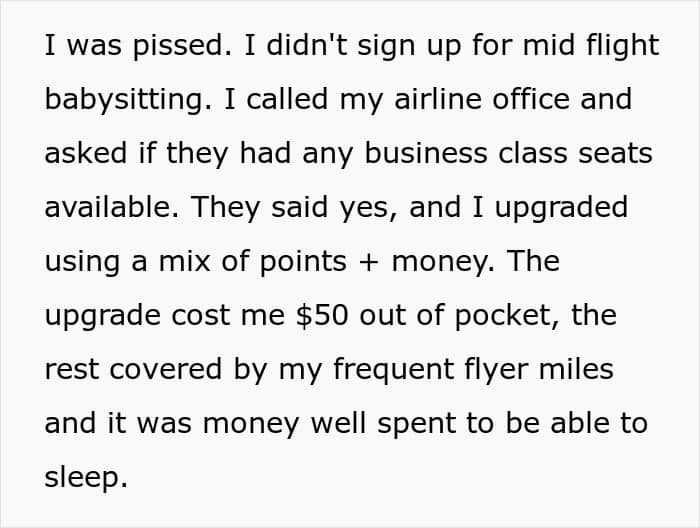Click the word "covered" in seventh line
The width and height of the screenshot is (700, 528).
click(x=166, y=370)
